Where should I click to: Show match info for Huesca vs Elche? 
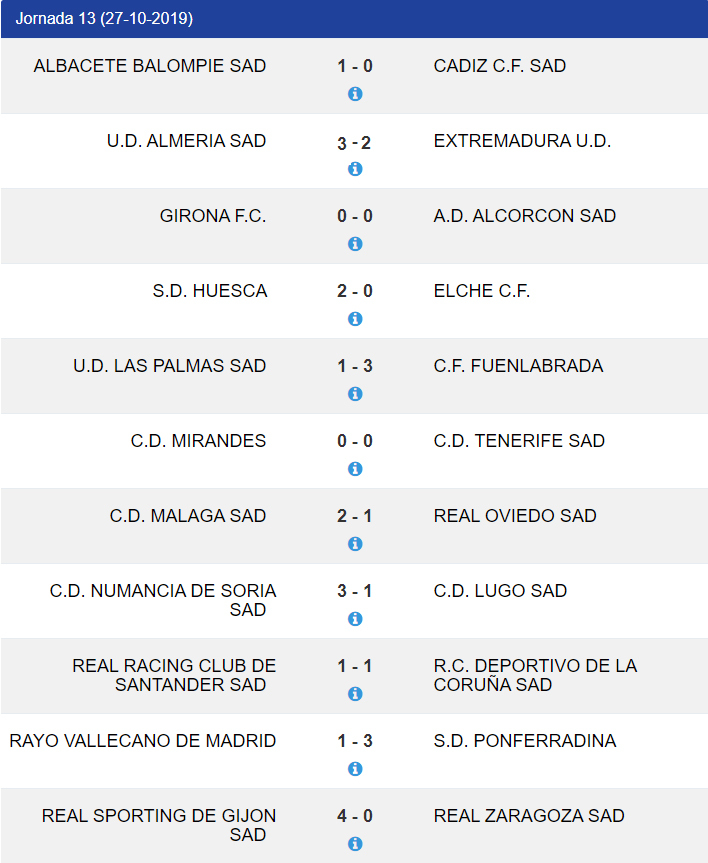point(354,319)
